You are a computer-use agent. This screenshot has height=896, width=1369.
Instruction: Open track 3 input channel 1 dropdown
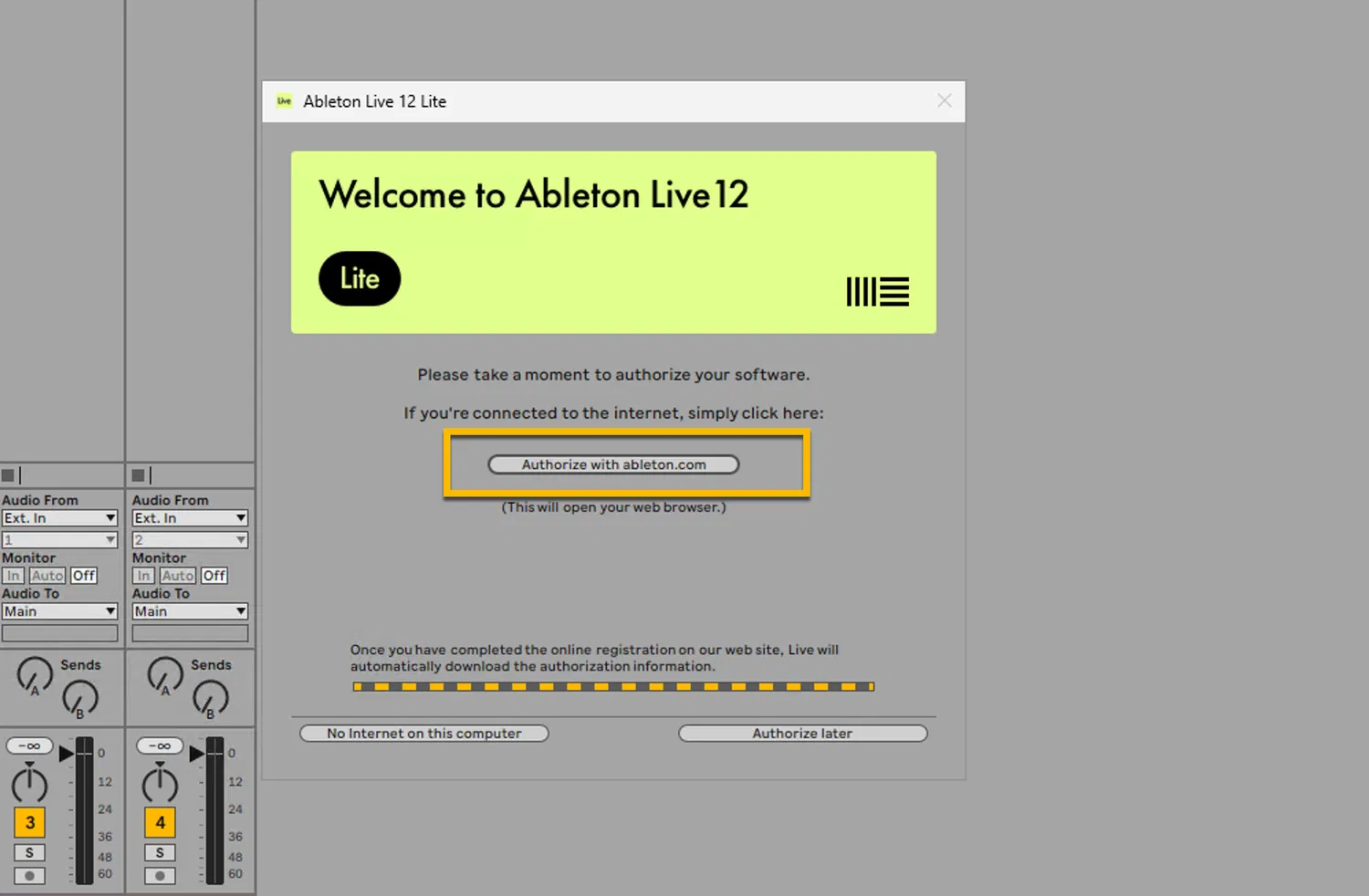pyautogui.click(x=59, y=540)
